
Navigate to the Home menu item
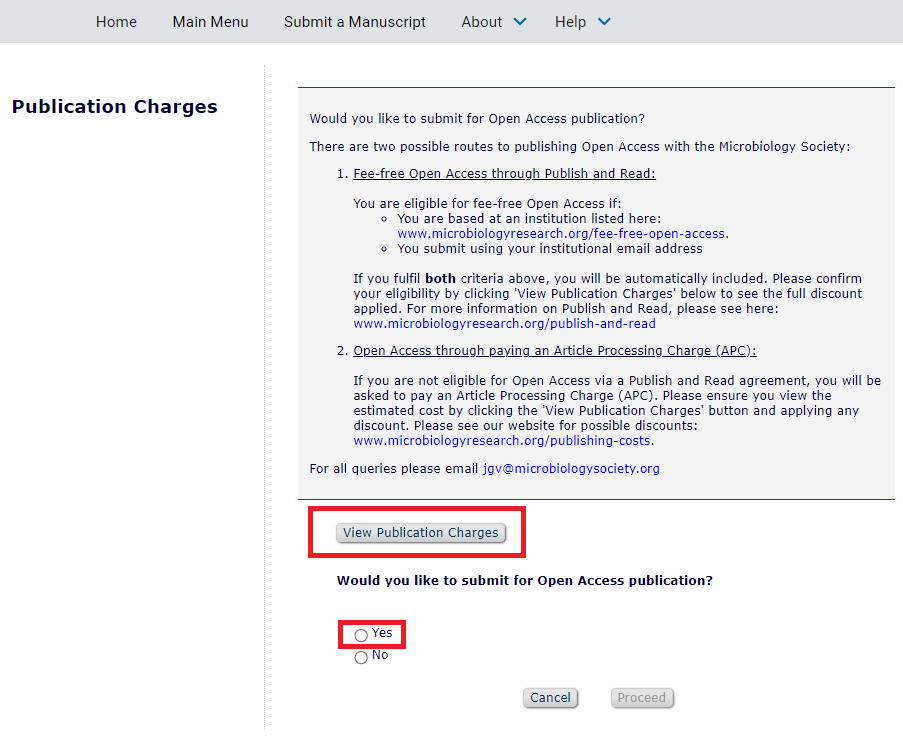click(116, 21)
